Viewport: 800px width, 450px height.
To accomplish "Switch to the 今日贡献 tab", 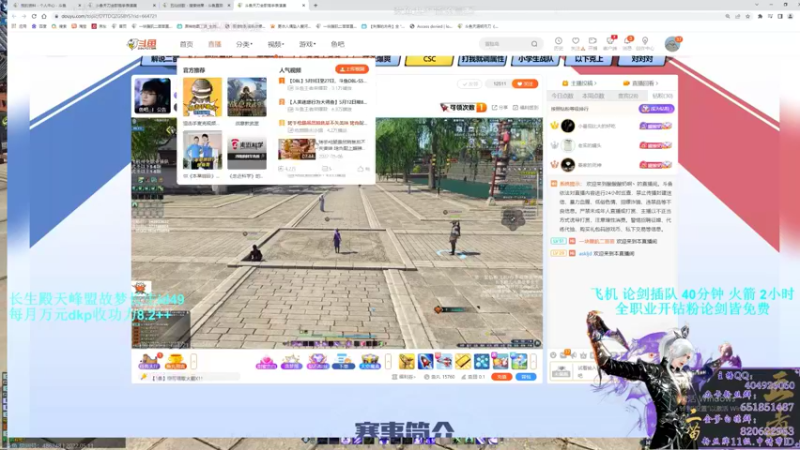I will pyautogui.click(x=562, y=96).
